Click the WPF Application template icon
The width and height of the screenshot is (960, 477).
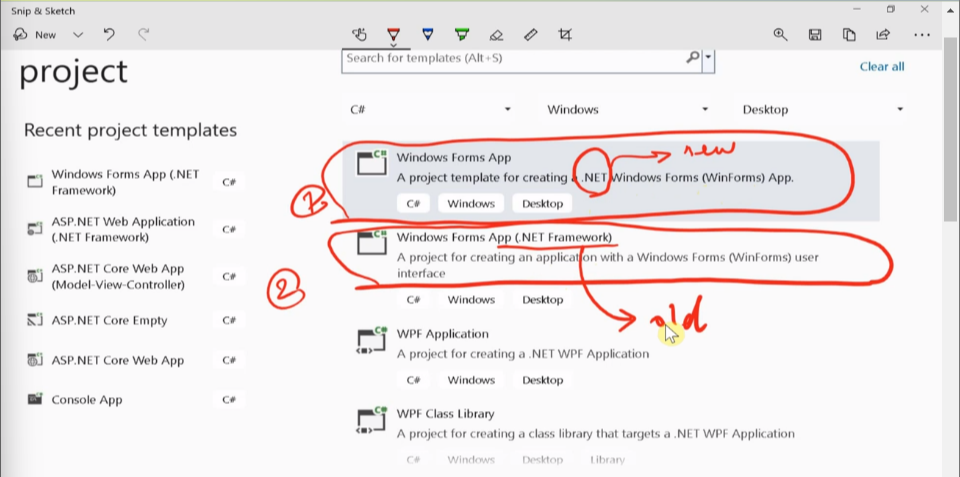[372, 340]
